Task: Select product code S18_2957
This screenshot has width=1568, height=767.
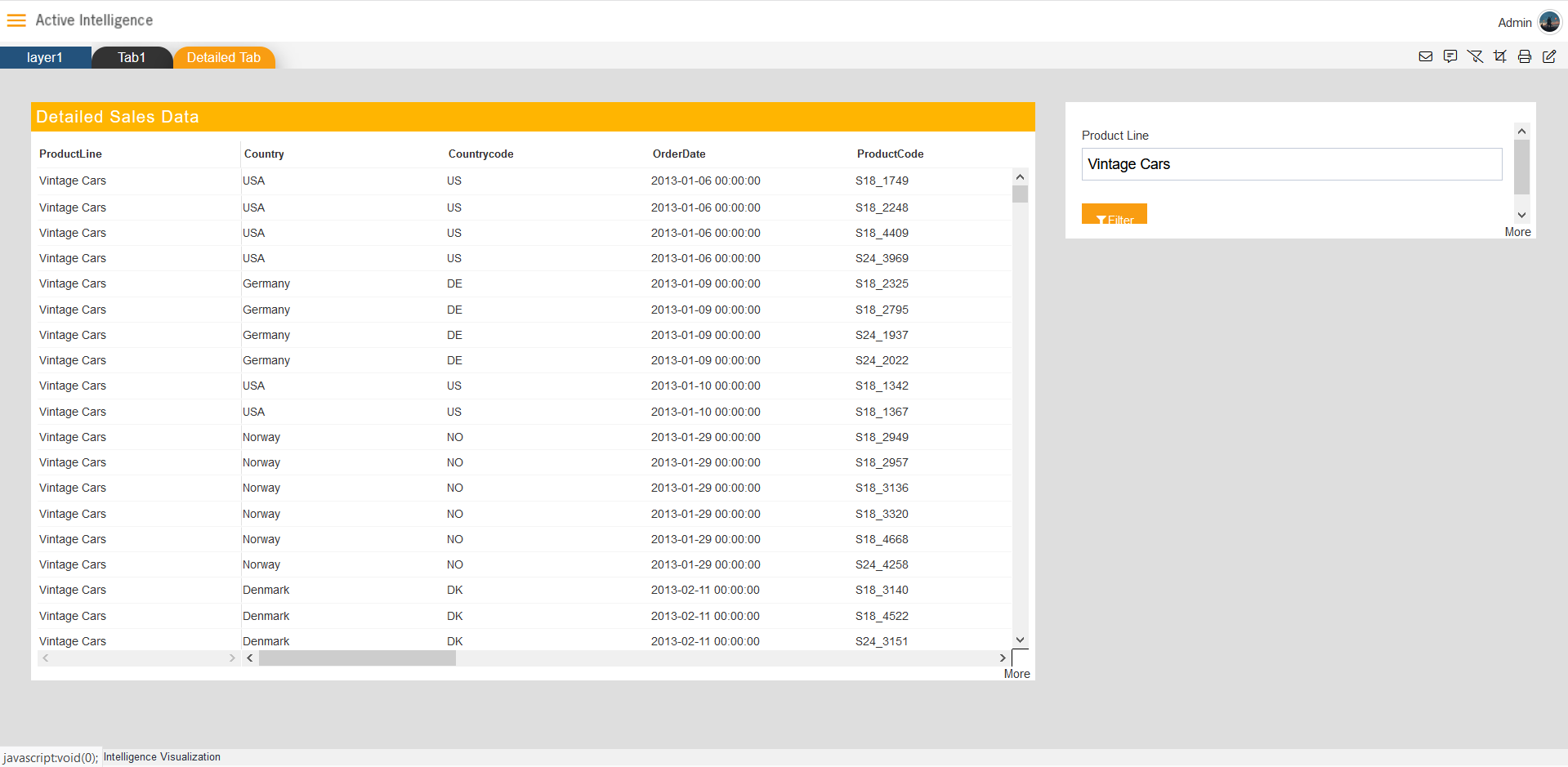Action: point(882,462)
